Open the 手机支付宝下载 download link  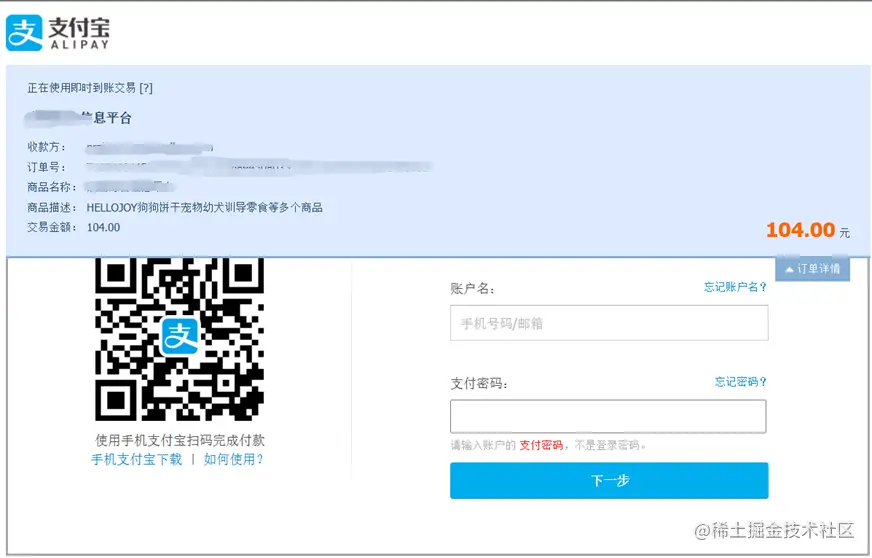coord(136,459)
